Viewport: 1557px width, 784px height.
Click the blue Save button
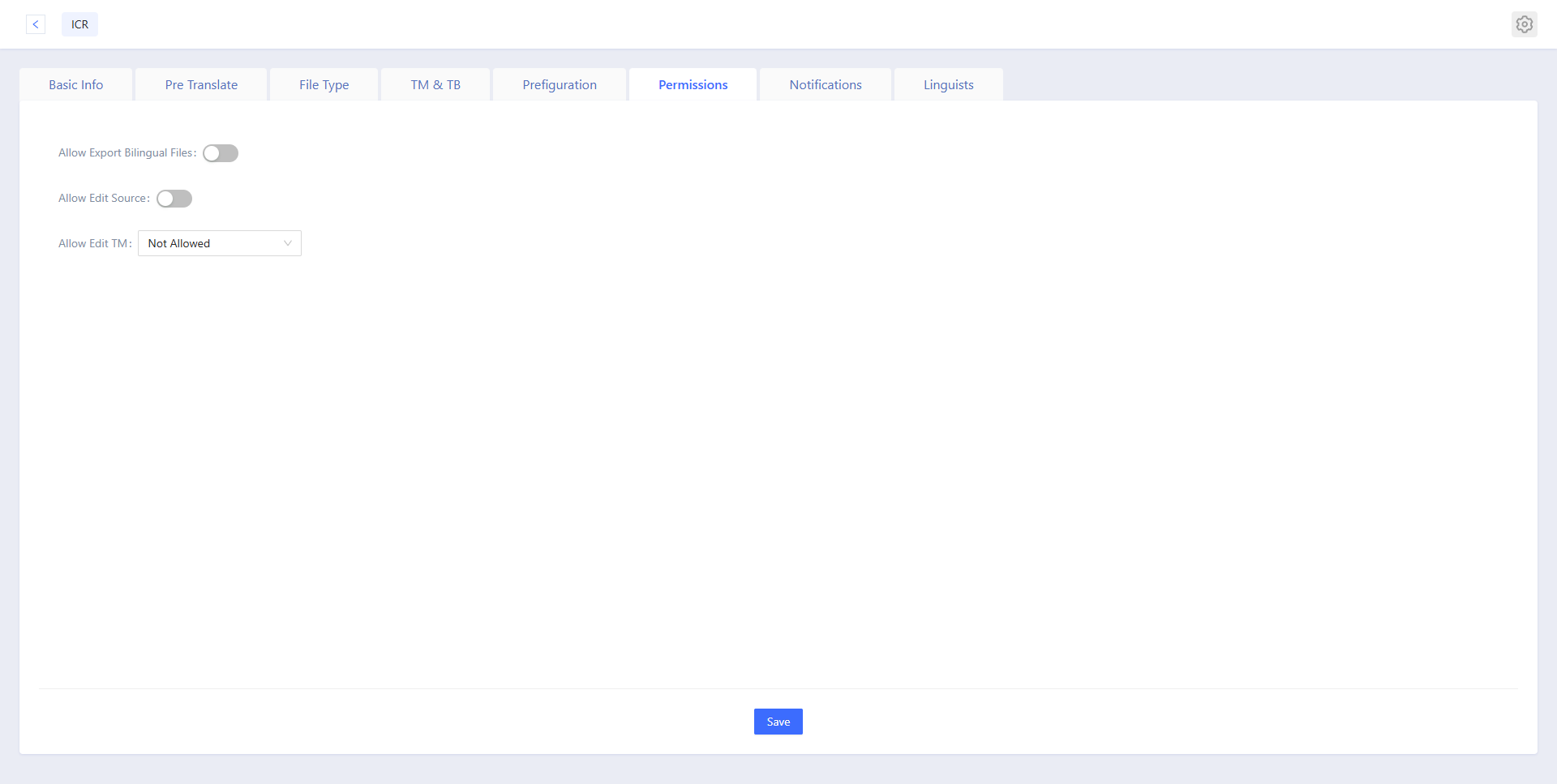click(778, 722)
